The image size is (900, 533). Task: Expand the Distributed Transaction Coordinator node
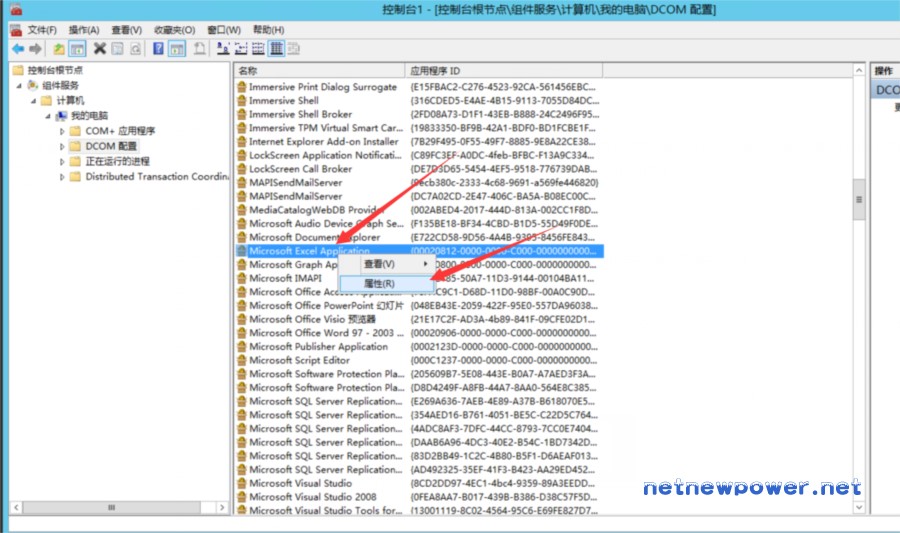point(62,177)
